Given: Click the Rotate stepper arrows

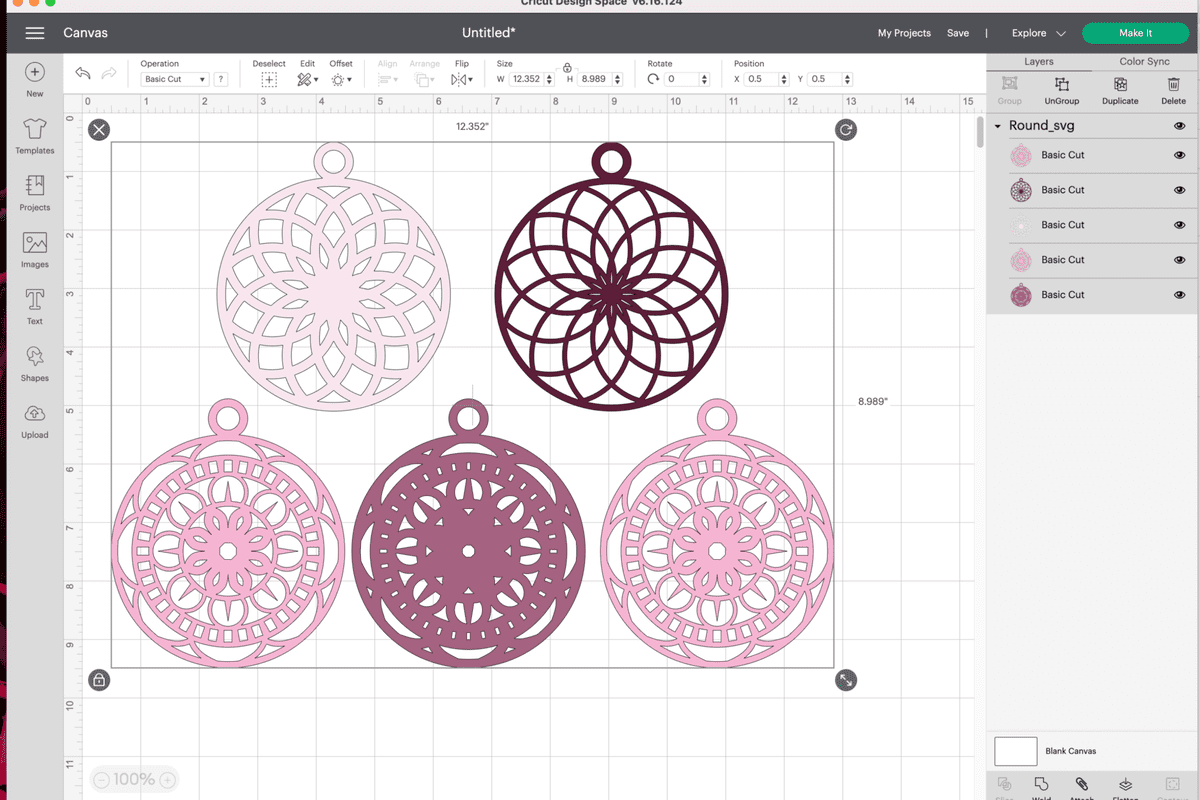Looking at the screenshot, I should [705, 79].
